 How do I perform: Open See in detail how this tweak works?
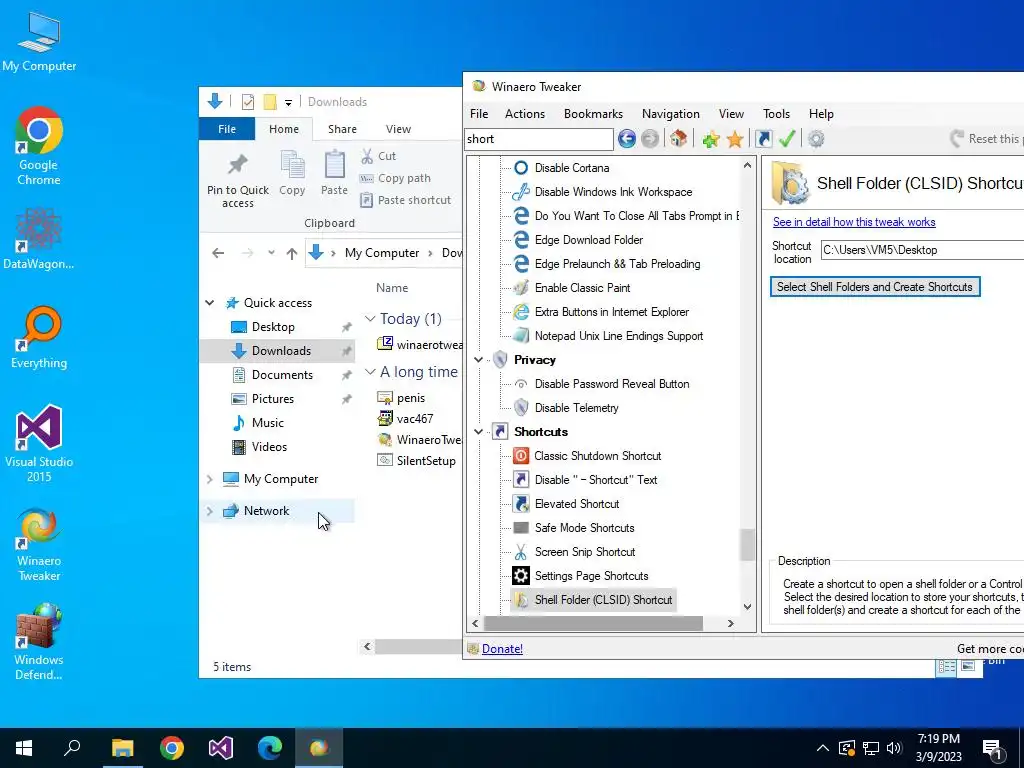(x=854, y=222)
